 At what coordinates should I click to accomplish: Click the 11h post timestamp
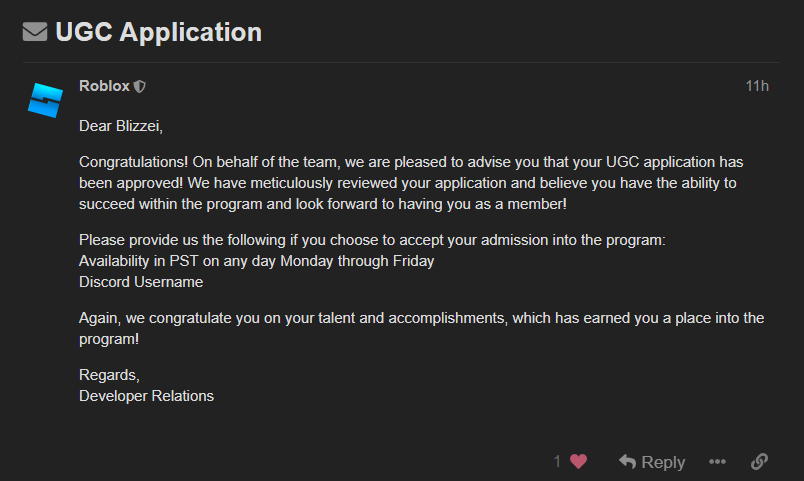pyautogui.click(x=757, y=86)
